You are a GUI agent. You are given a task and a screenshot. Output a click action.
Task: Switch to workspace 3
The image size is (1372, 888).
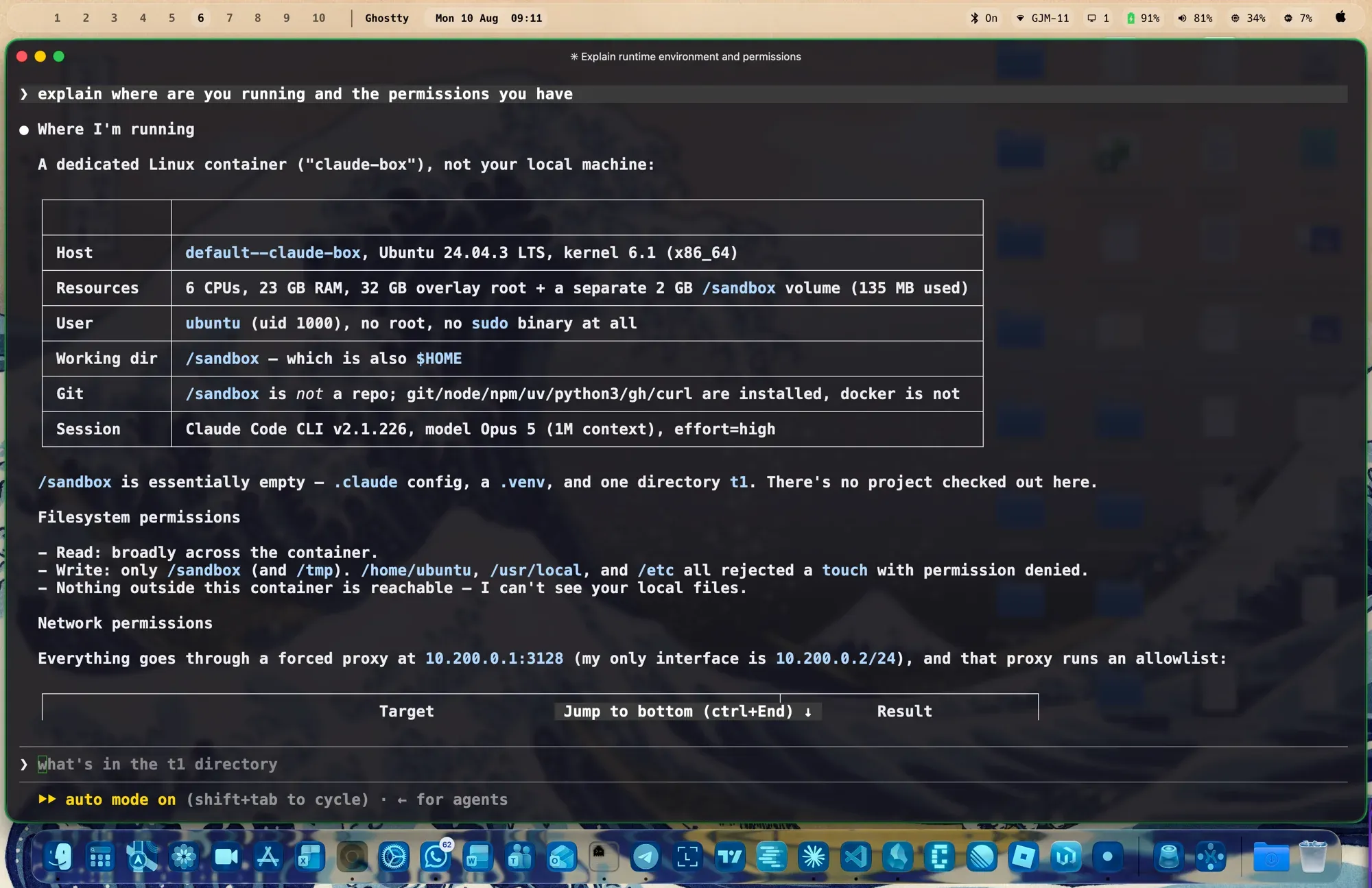(x=115, y=19)
